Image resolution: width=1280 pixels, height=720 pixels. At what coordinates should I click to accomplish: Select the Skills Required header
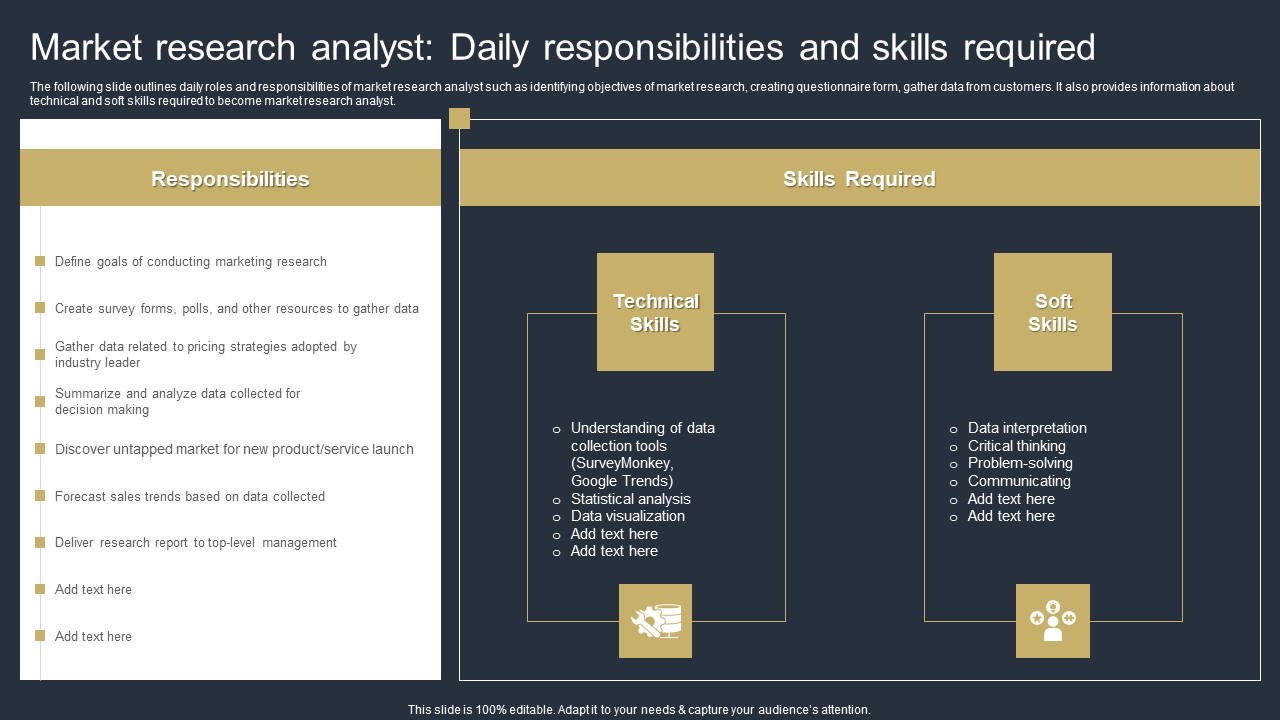(860, 178)
